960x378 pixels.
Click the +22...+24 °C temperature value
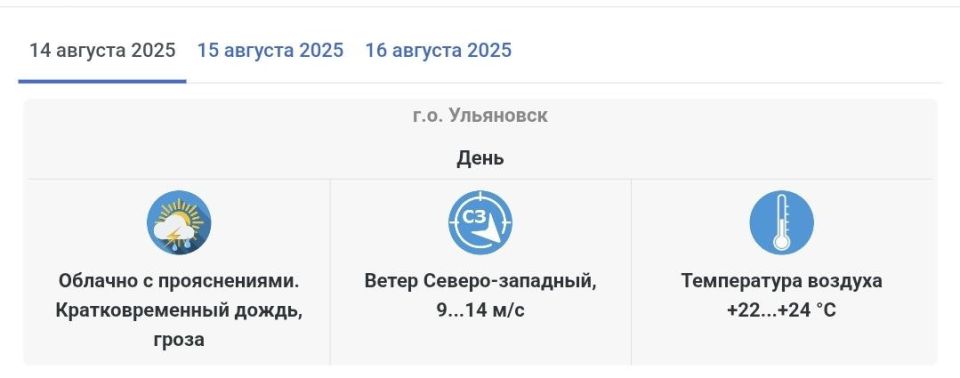[x=781, y=311]
